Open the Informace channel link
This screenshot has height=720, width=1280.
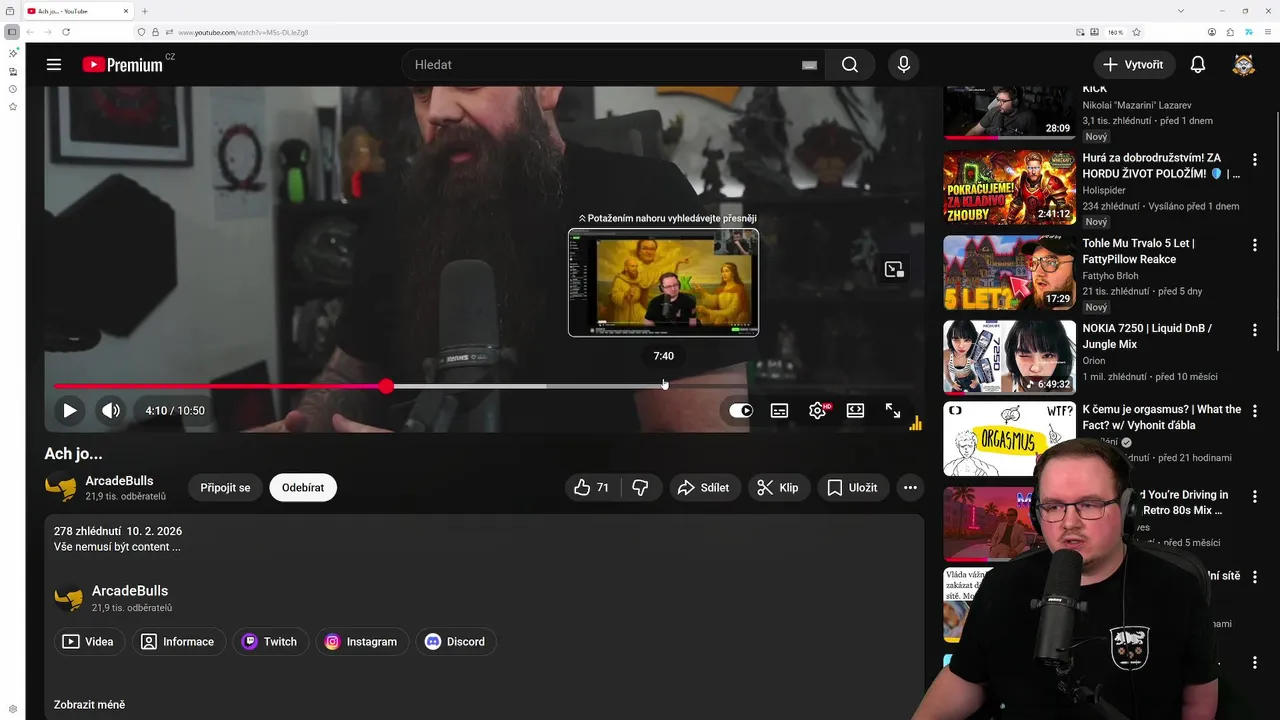pyautogui.click(x=179, y=642)
